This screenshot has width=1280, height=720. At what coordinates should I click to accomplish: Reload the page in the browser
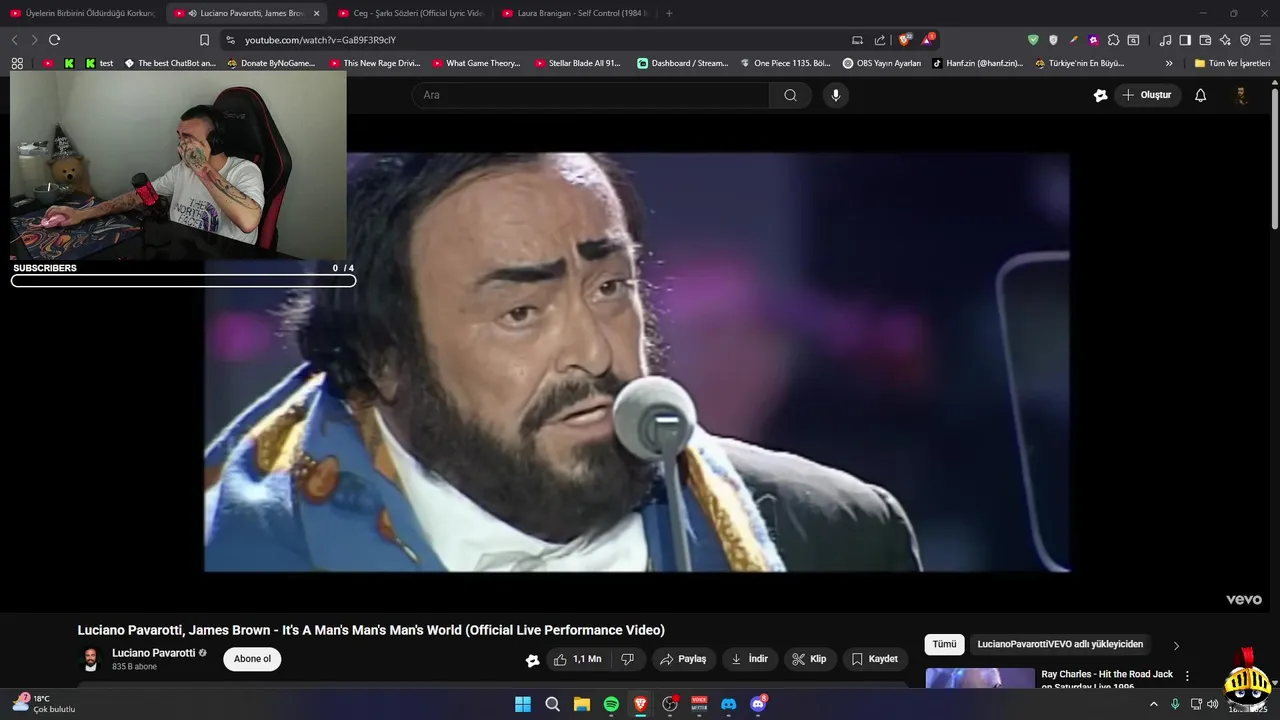point(54,40)
